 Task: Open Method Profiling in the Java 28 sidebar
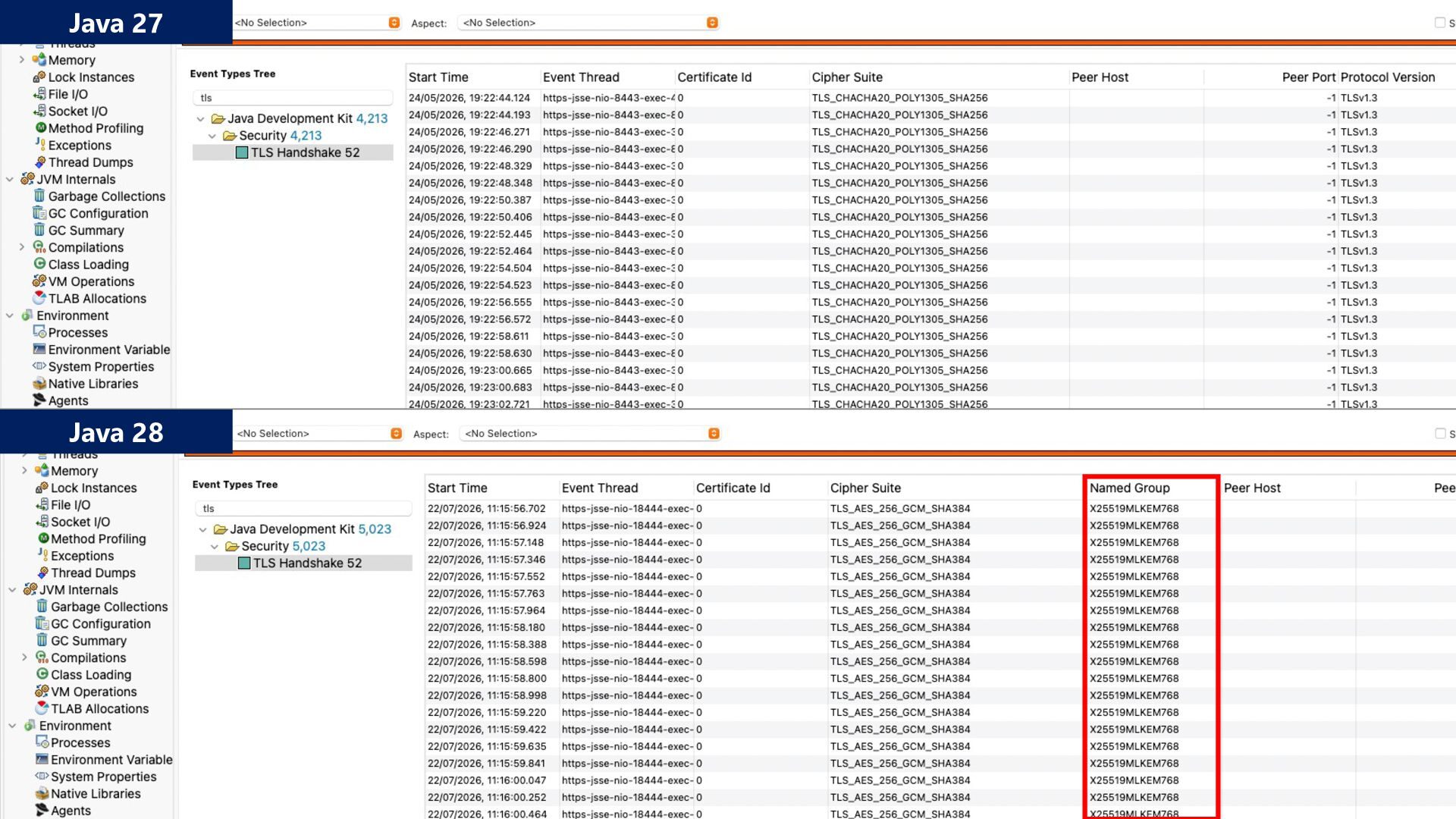98,539
